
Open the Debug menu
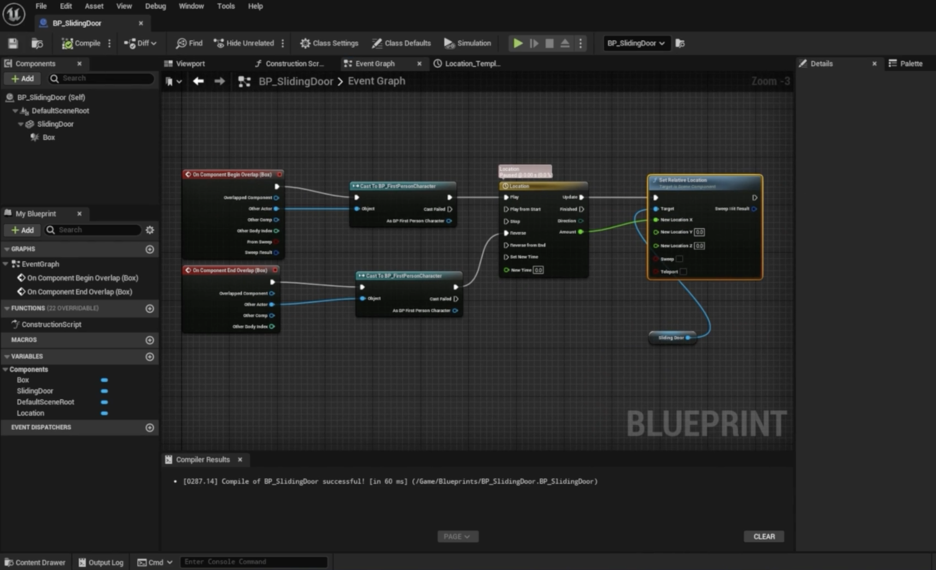(155, 6)
